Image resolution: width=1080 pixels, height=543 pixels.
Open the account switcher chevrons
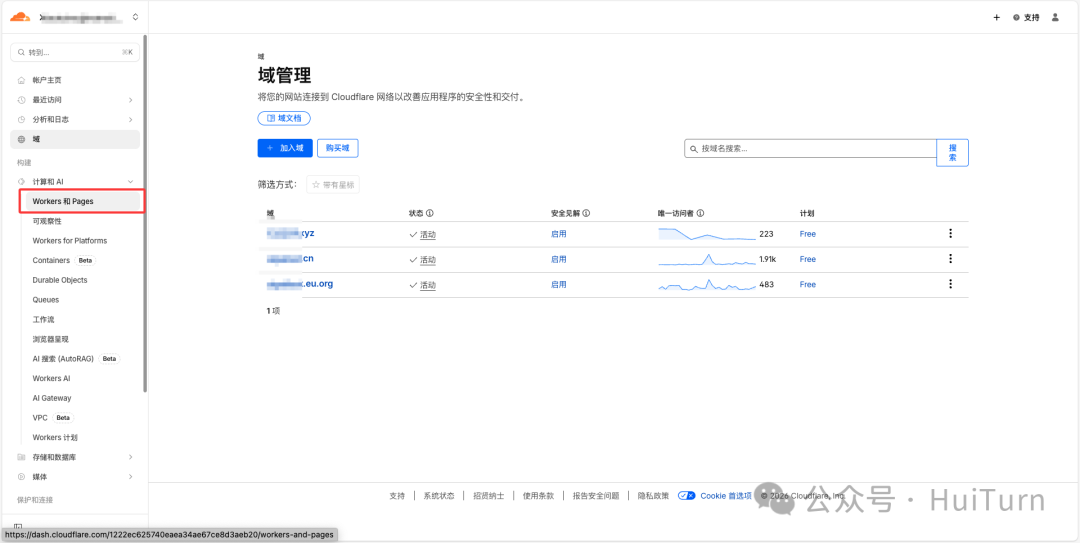[135, 17]
